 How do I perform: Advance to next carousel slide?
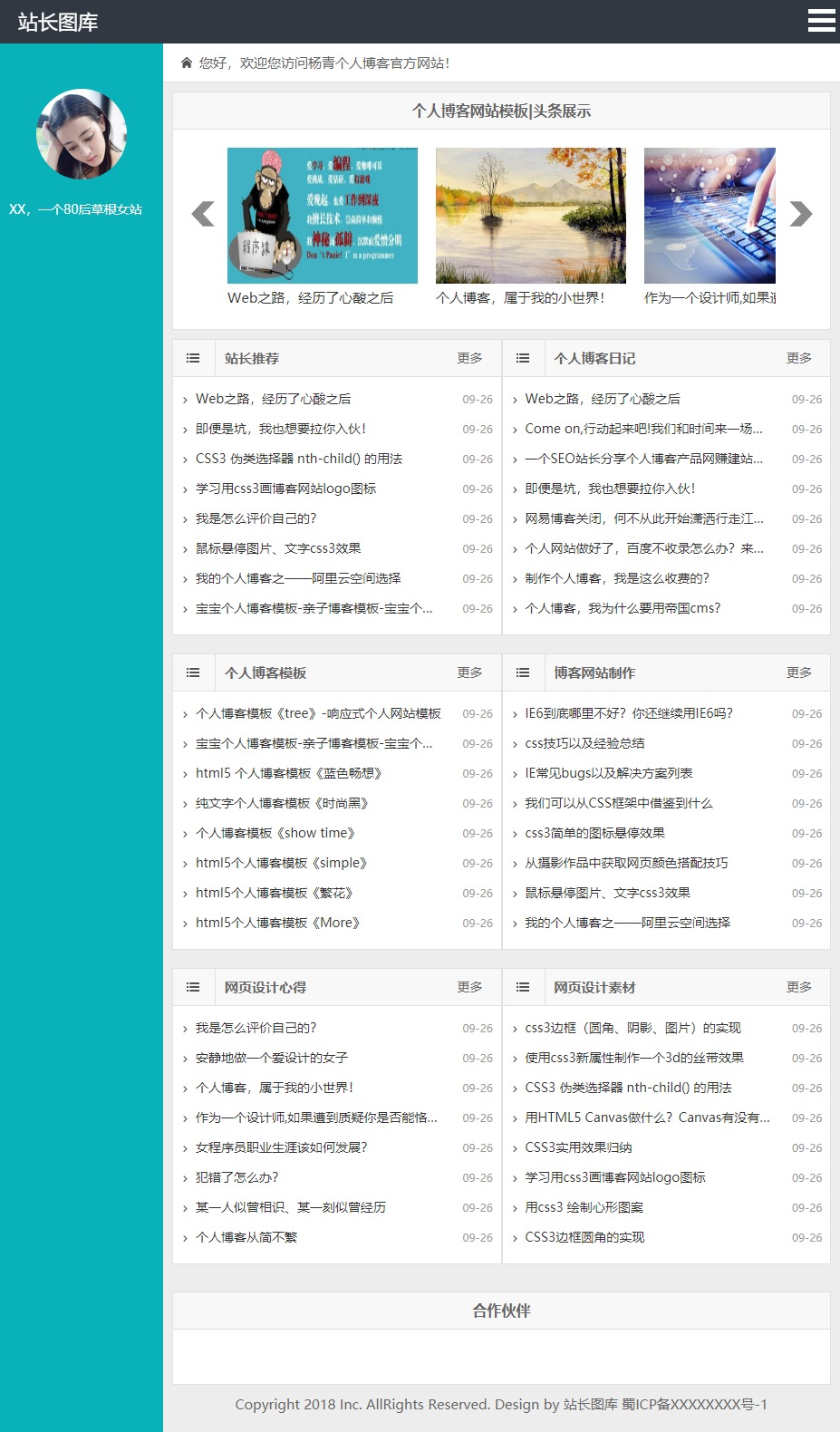(800, 214)
